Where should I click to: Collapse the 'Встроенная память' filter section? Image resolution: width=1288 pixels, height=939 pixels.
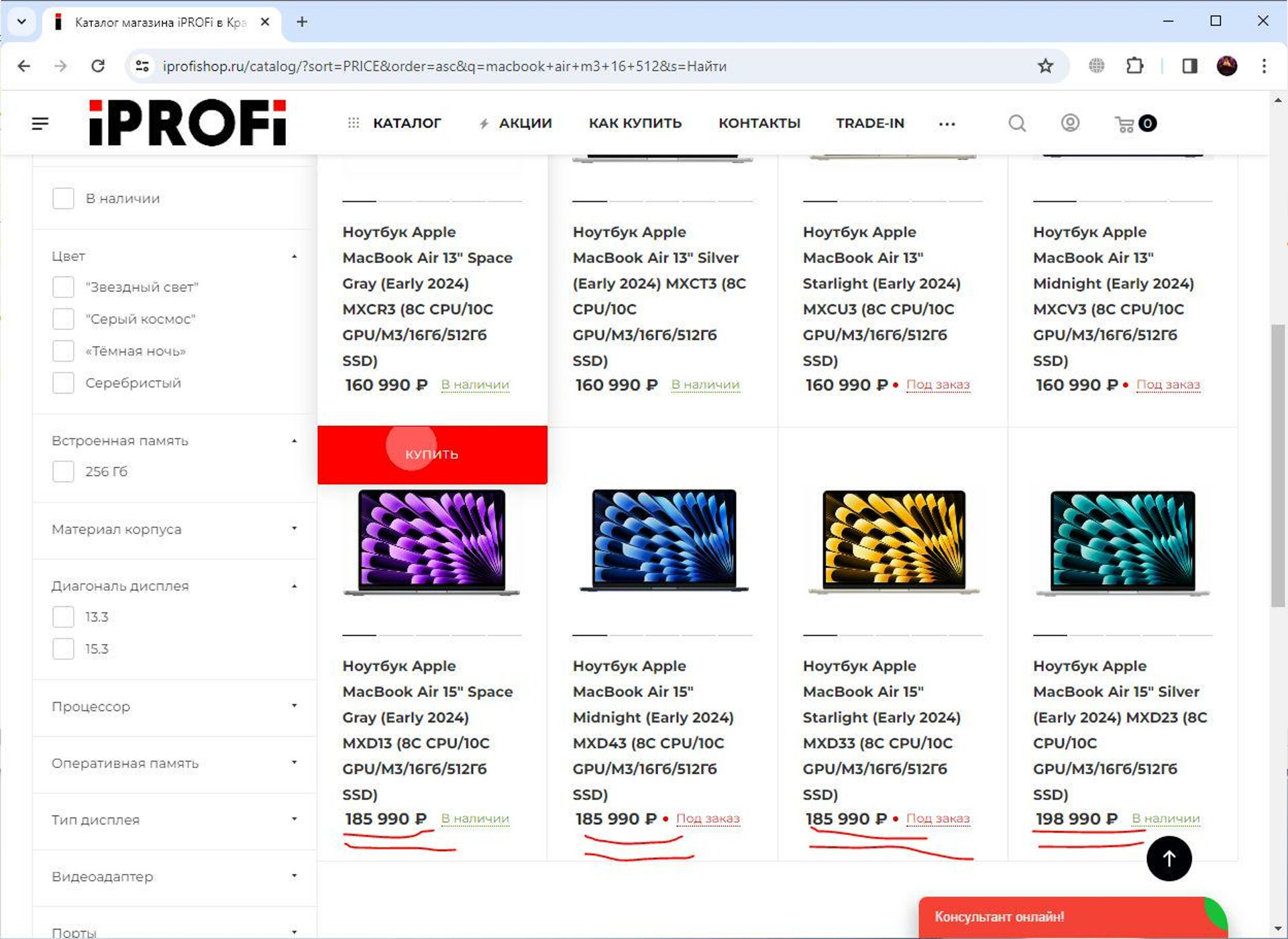click(x=174, y=441)
